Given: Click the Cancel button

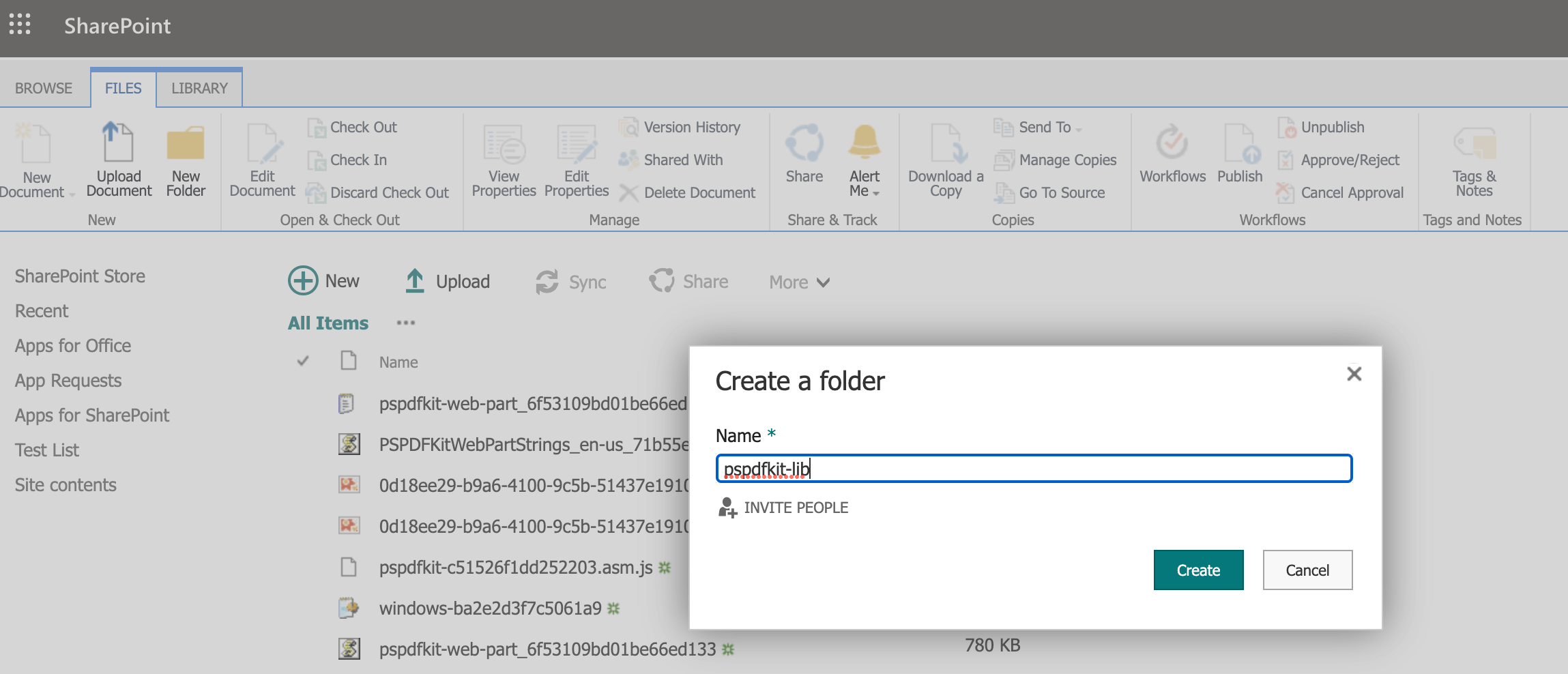Looking at the screenshot, I should (x=1307, y=570).
